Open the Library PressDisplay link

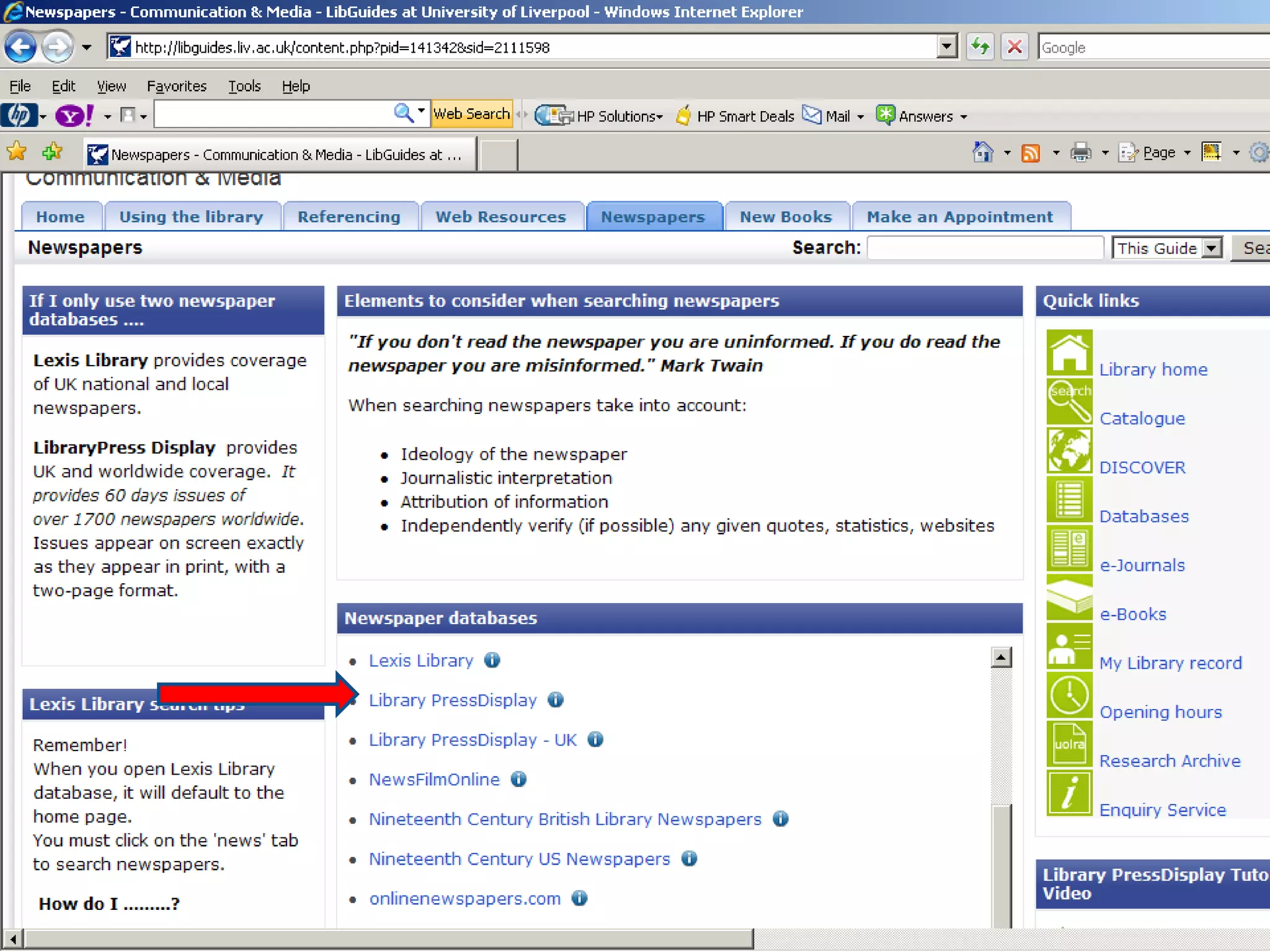453,700
